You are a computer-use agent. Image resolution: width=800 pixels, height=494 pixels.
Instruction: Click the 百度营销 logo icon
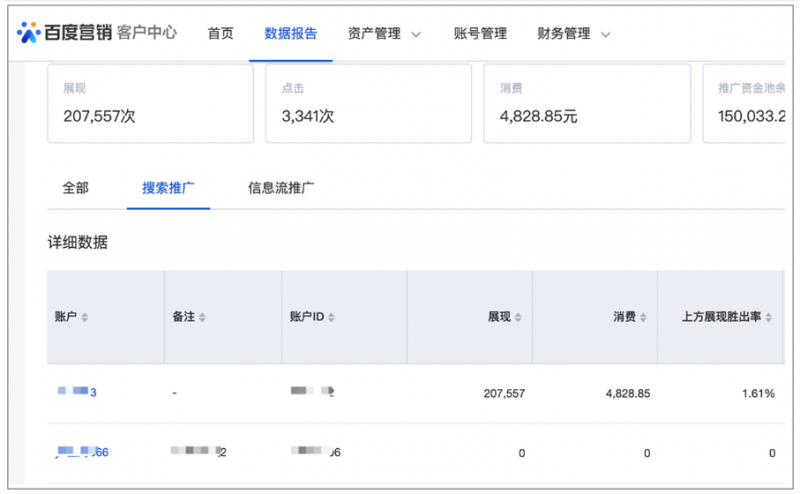29,33
